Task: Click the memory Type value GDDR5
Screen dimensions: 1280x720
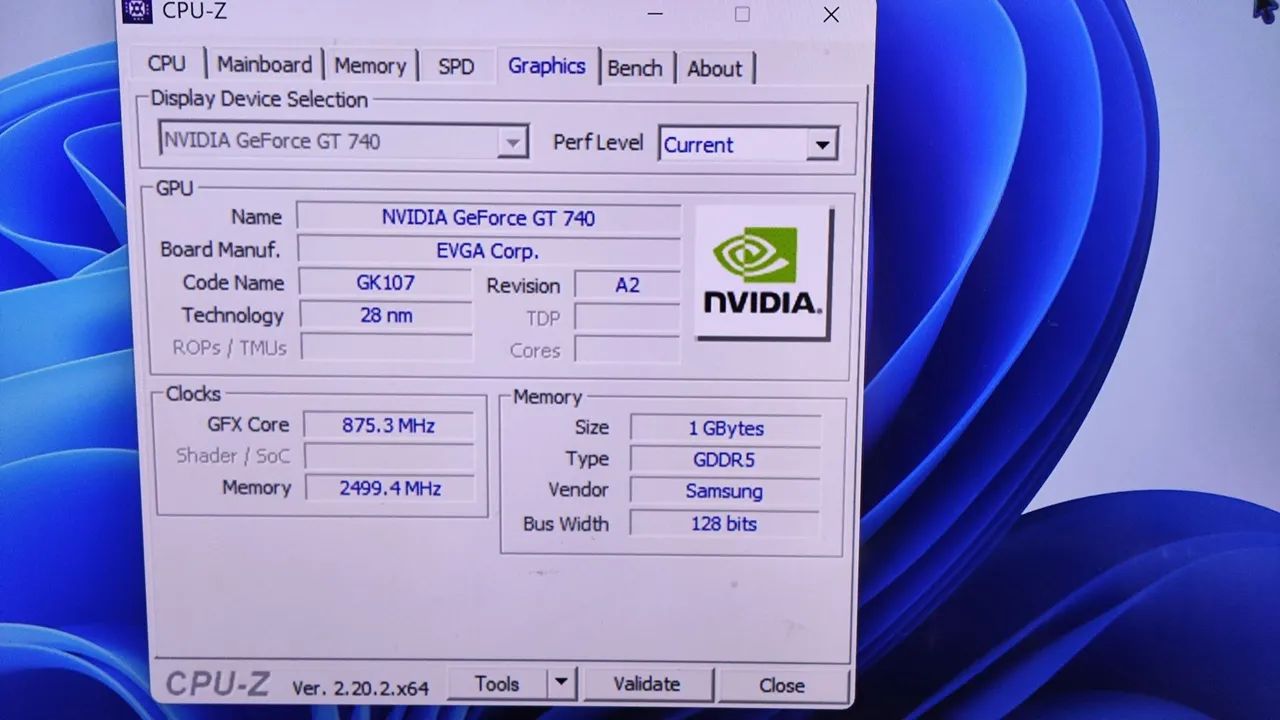Action: (x=724, y=460)
